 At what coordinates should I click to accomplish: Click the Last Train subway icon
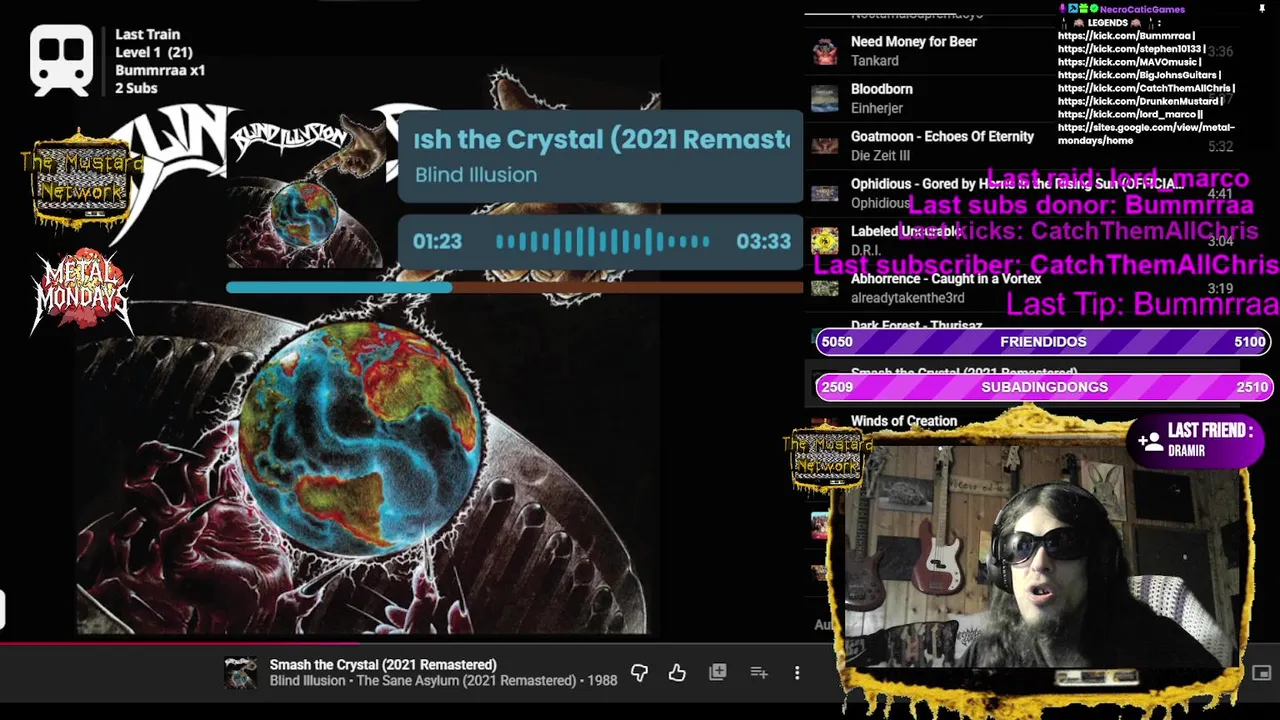pos(61,60)
